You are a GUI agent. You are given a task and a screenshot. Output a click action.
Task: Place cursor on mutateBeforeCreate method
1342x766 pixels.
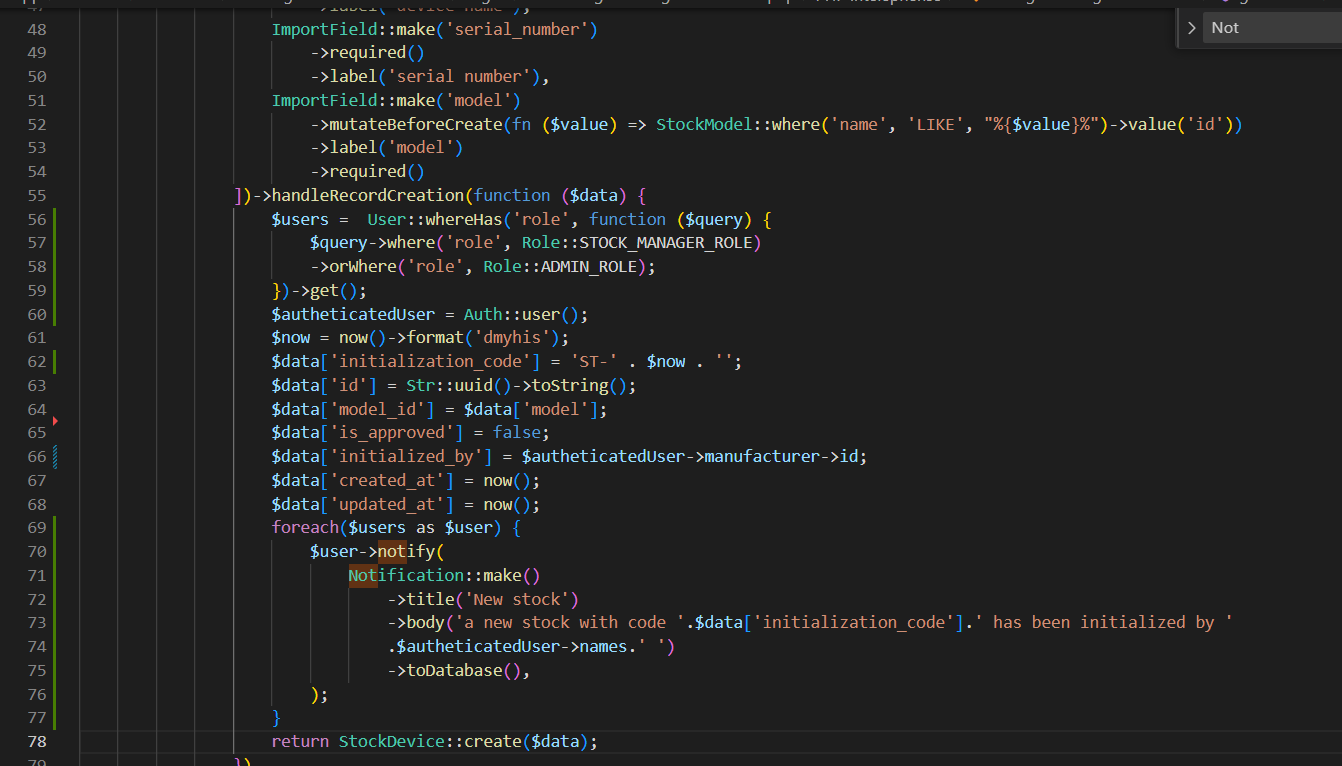(x=415, y=124)
